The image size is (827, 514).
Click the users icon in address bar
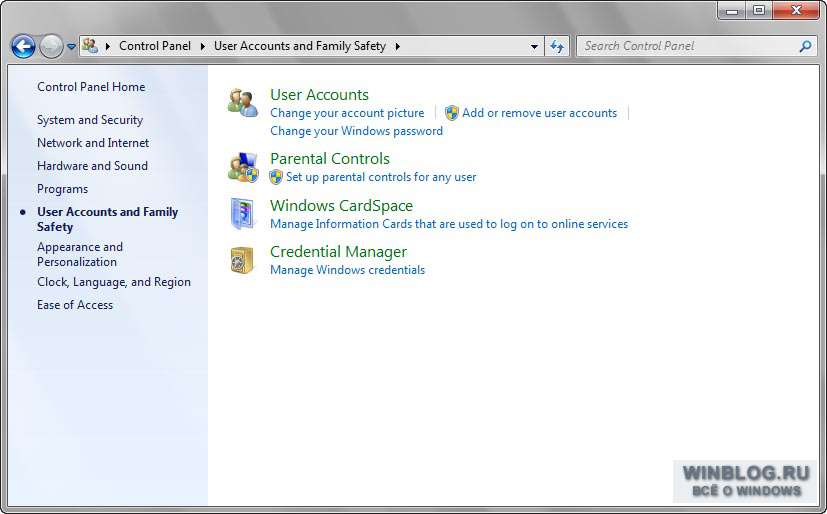(x=90, y=46)
